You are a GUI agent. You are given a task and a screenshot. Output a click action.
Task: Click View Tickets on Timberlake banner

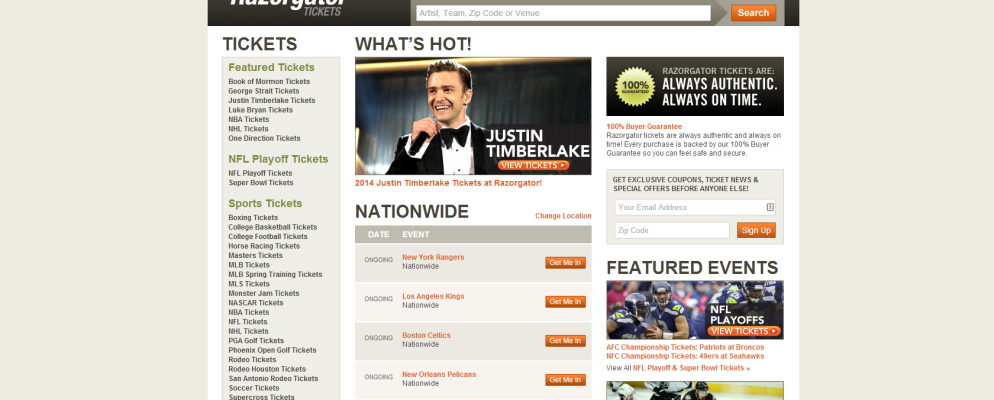click(x=533, y=165)
